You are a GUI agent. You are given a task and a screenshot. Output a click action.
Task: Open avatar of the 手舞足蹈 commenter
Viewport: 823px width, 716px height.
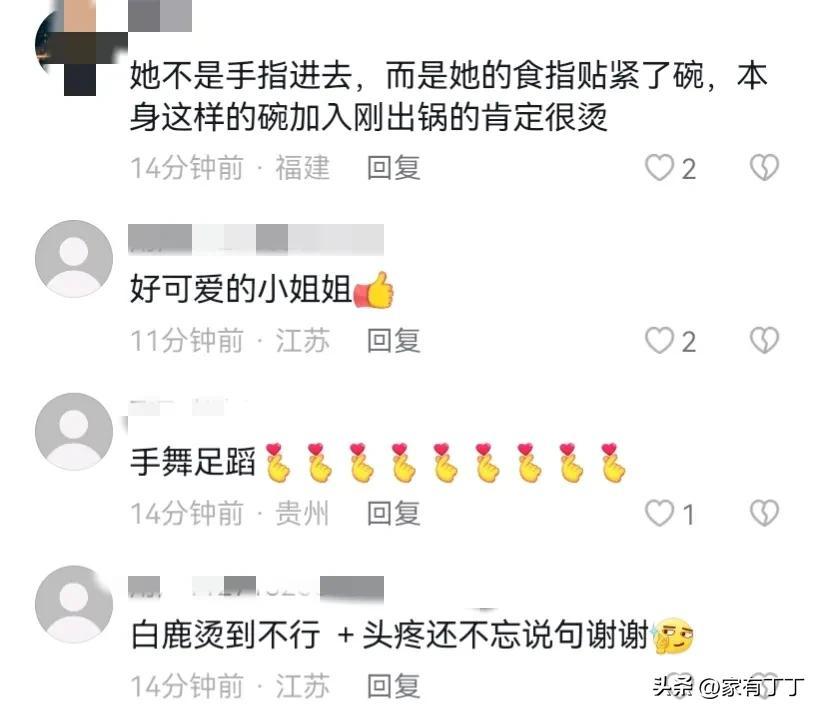coord(74,431)
